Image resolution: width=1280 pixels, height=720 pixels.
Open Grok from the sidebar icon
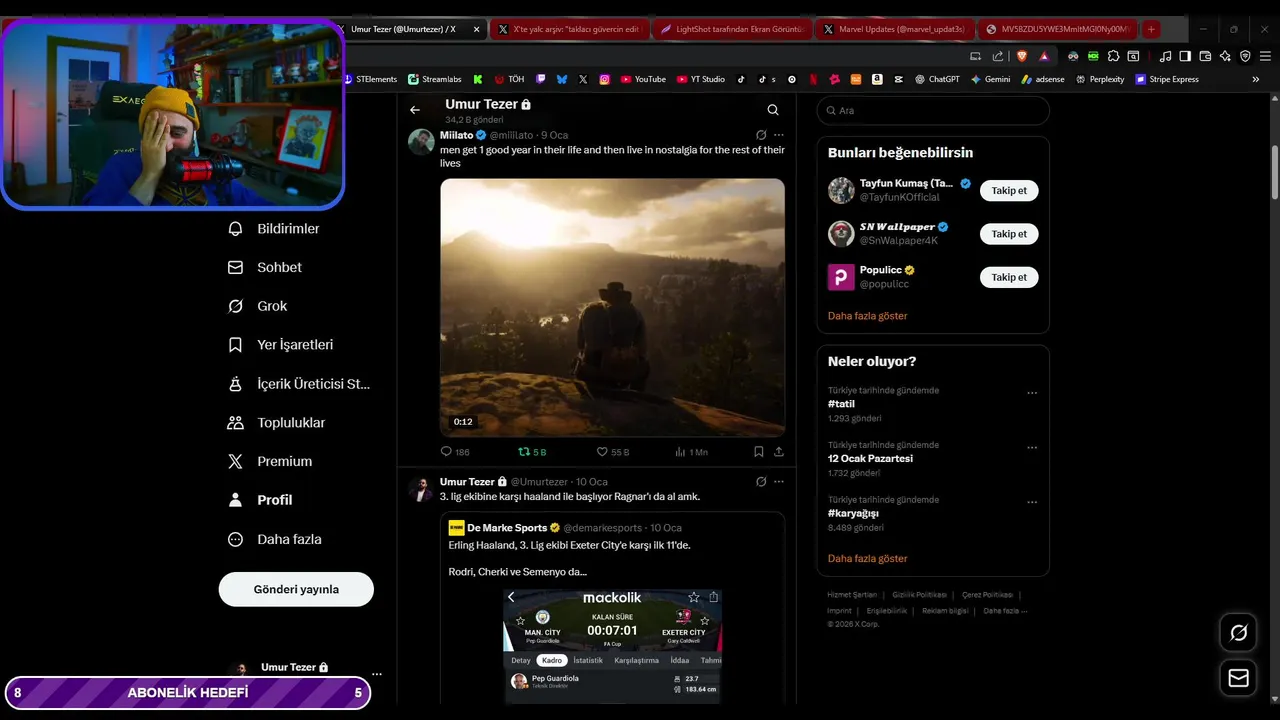coord(235,306)
